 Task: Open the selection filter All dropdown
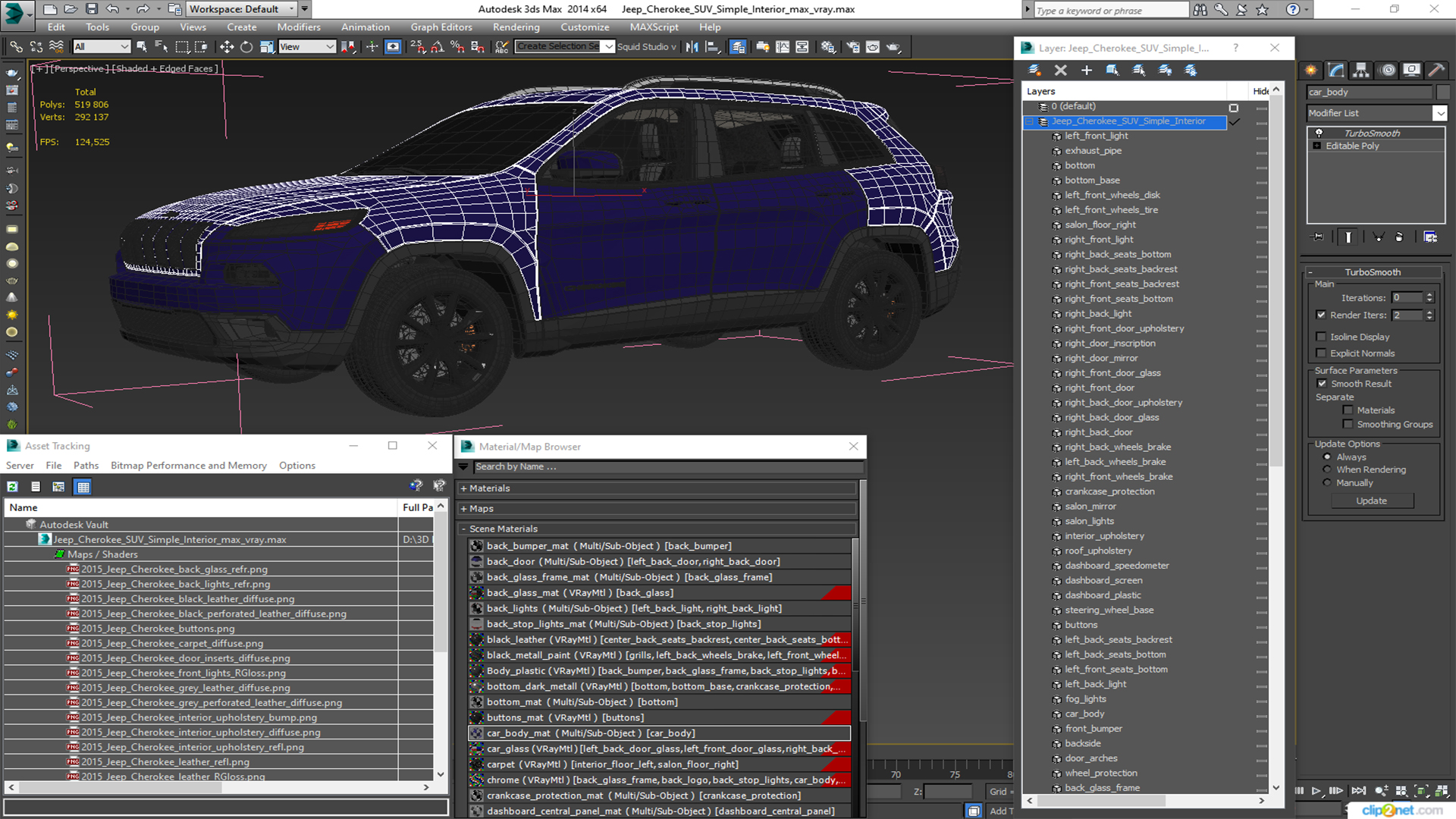pos(102,47)
